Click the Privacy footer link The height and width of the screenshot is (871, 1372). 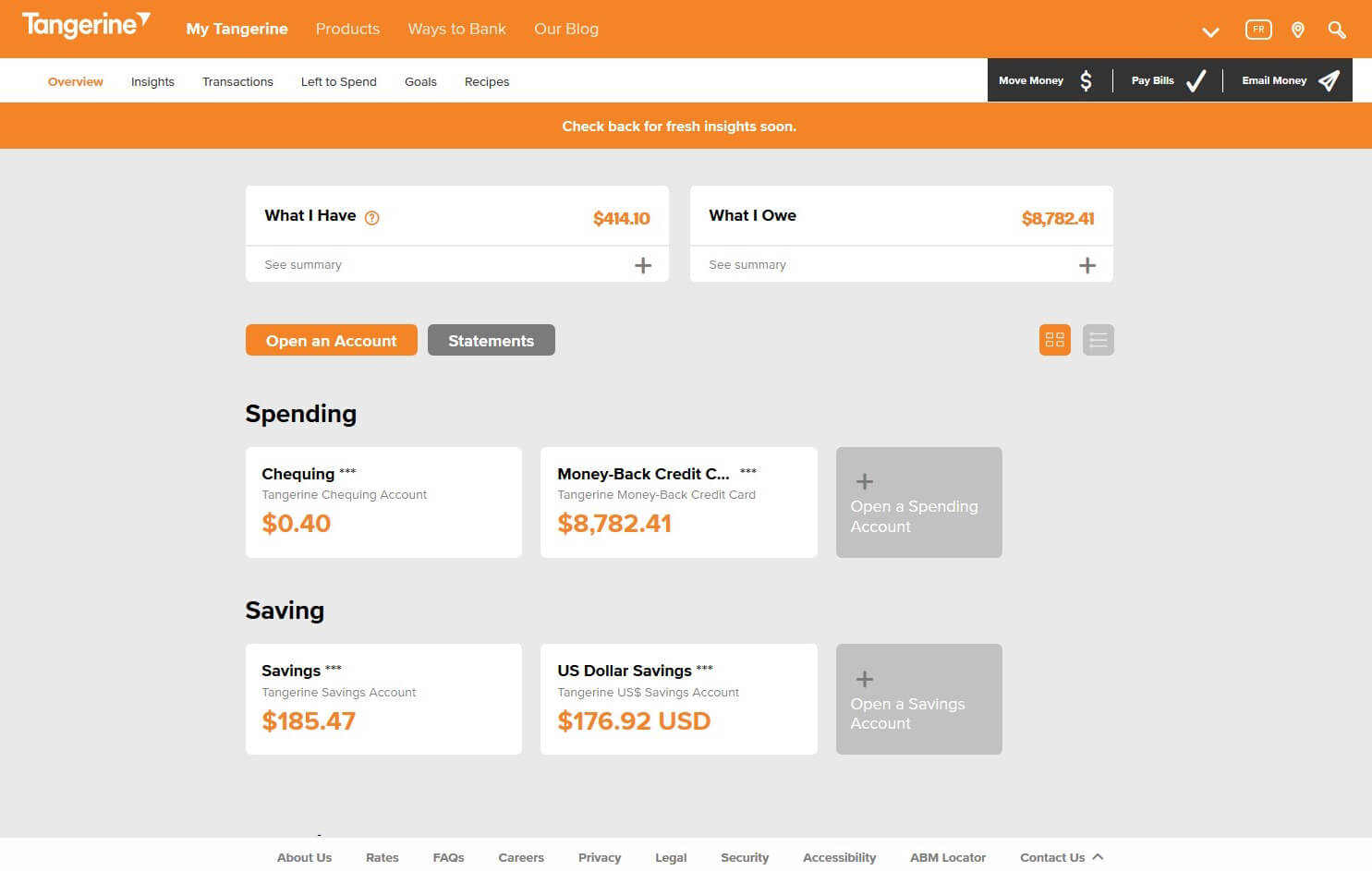click(600, 857)
